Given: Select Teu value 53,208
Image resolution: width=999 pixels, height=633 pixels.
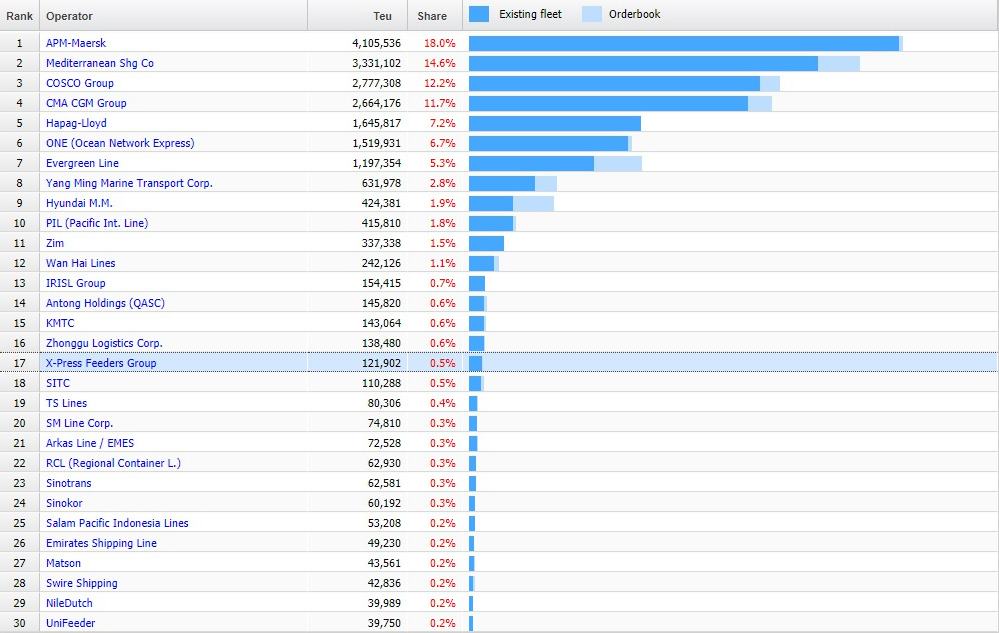Looking at the screenshot, I should pyautogui.click(x=384, y=523).
